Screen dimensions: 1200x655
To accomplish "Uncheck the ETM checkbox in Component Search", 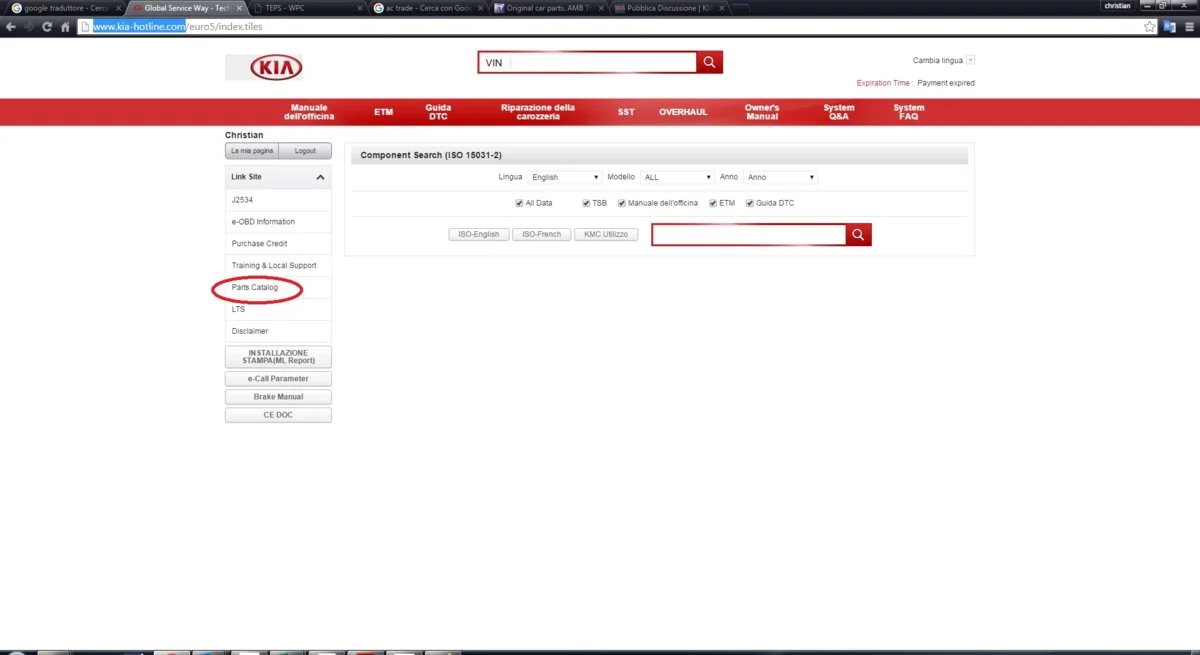I will pos(713,203).
